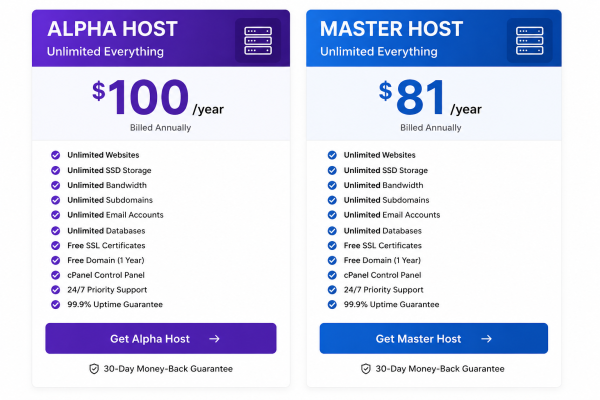Click the blue checkmark beside Unlimited Websites
Screen dimensions: 600x400
pos(332,155)
